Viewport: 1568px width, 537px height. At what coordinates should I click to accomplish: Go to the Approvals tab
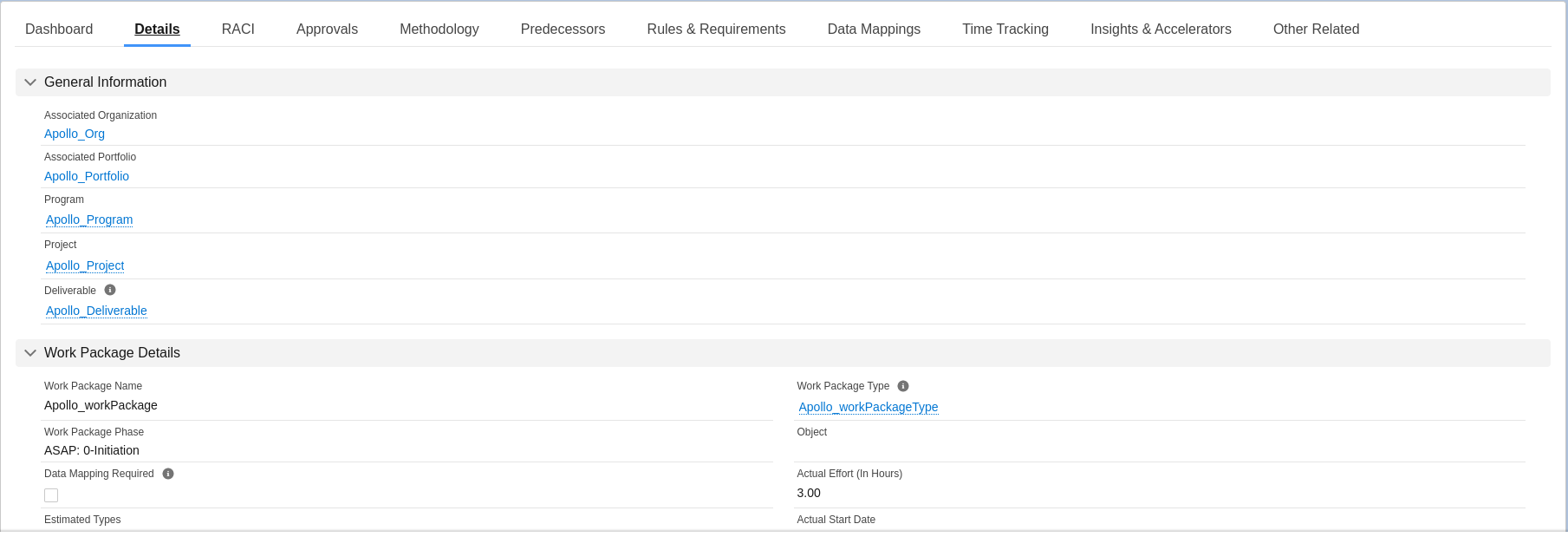tap(327, 29)
